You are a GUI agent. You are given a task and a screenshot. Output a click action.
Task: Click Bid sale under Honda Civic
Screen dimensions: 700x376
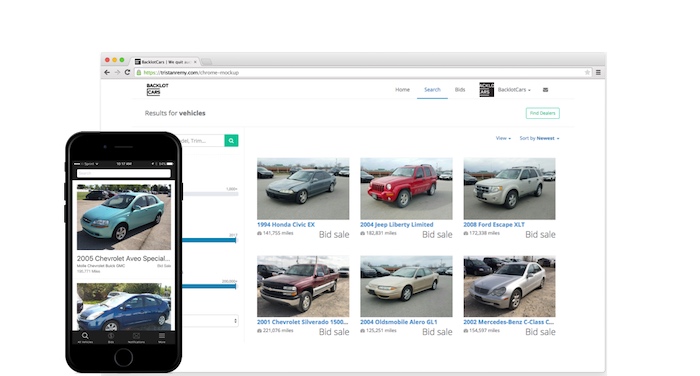334,234
